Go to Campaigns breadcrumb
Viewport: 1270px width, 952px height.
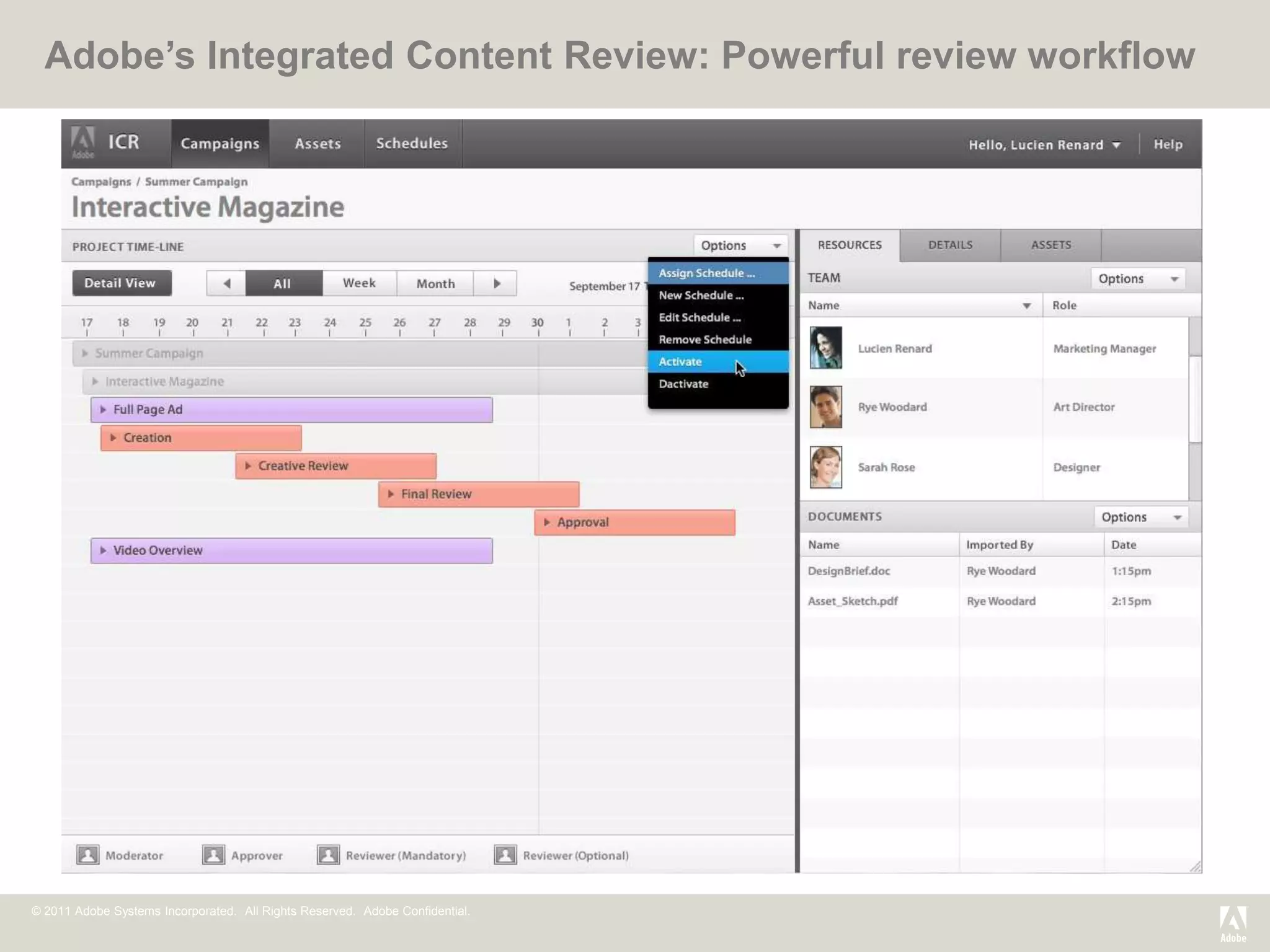(x=101, y=182)
